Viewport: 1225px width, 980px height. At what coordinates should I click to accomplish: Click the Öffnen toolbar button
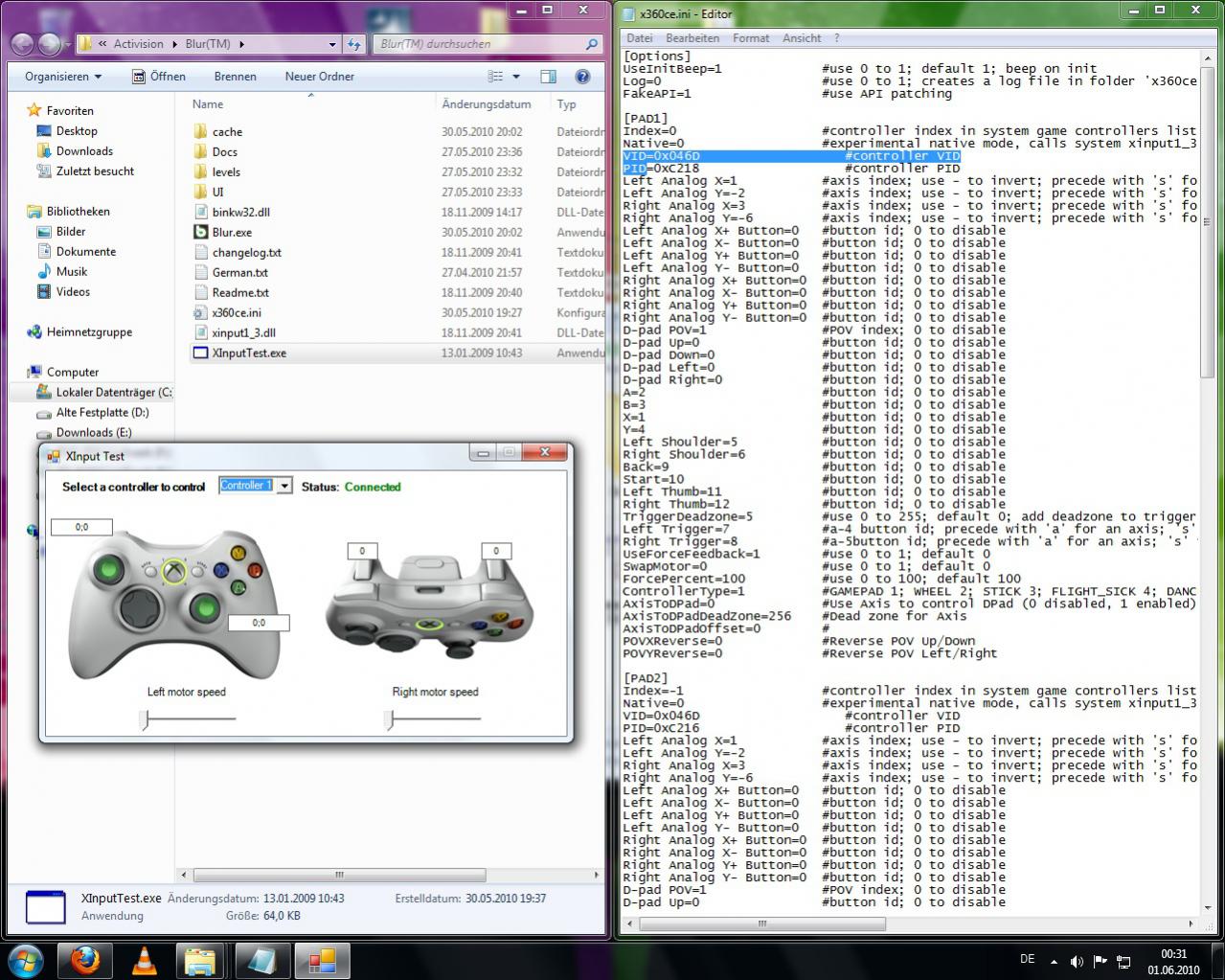[x=159, y=77]
